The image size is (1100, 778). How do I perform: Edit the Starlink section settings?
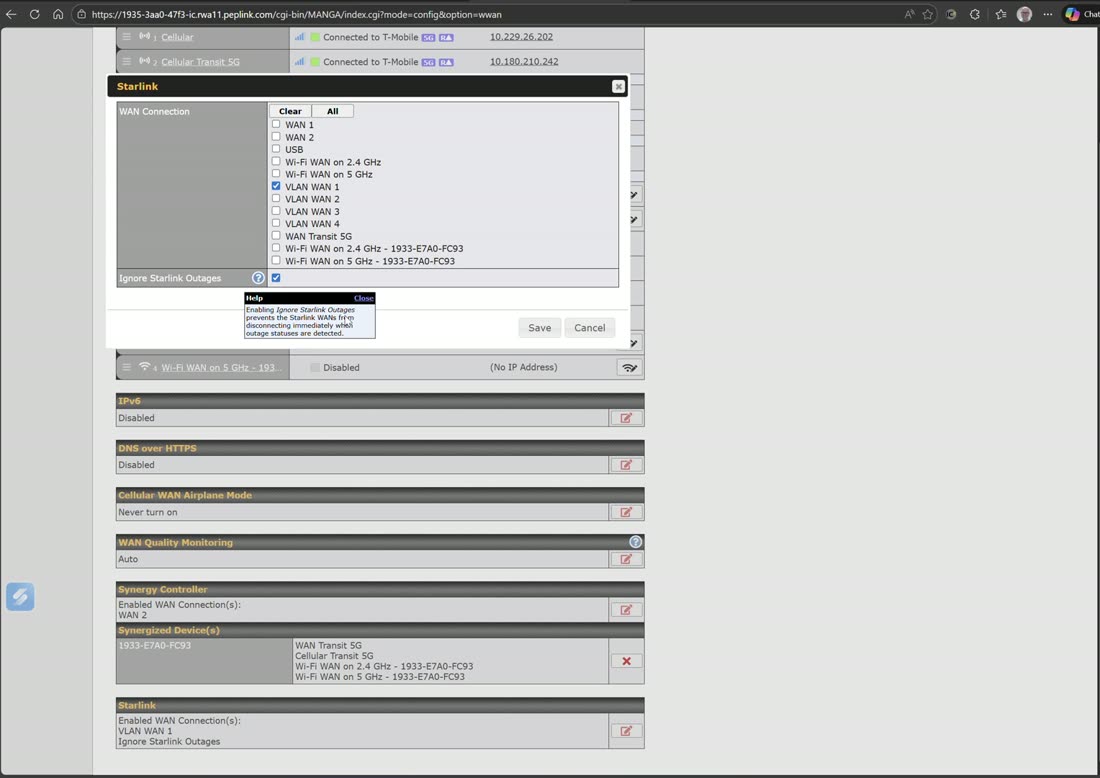coord(626,731)
